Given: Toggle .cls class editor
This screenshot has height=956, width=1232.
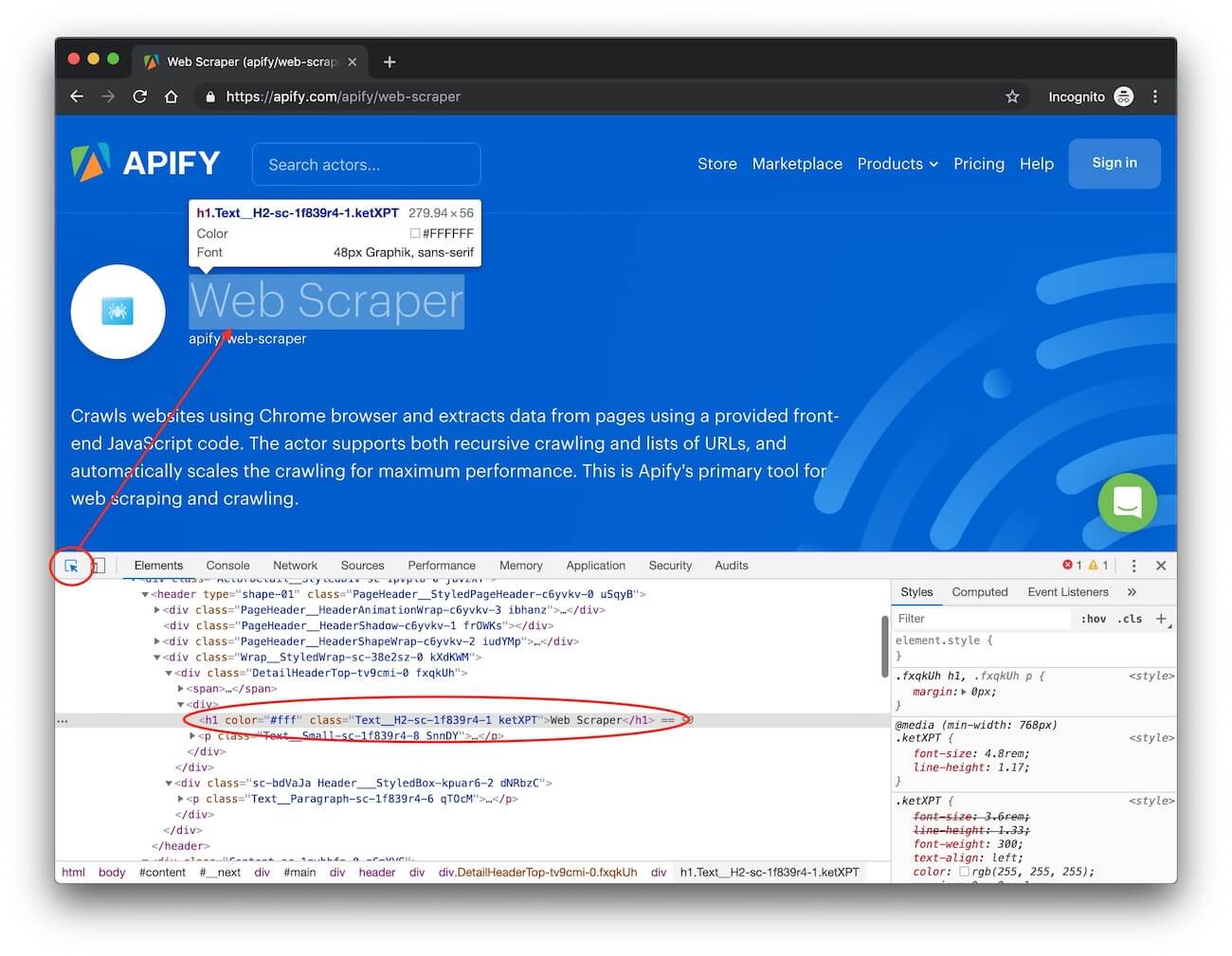Looking at the screenshot, I should (x=1130, y=619).
